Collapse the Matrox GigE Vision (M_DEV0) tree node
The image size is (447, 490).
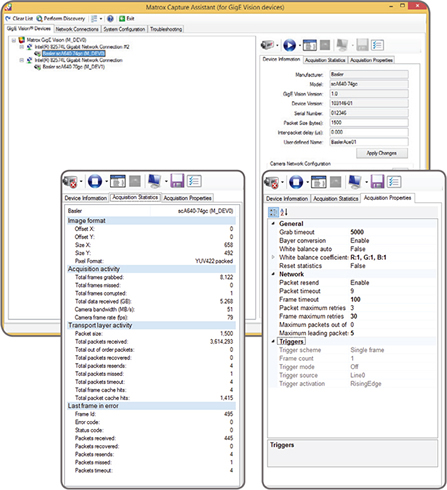click(14, 40)
